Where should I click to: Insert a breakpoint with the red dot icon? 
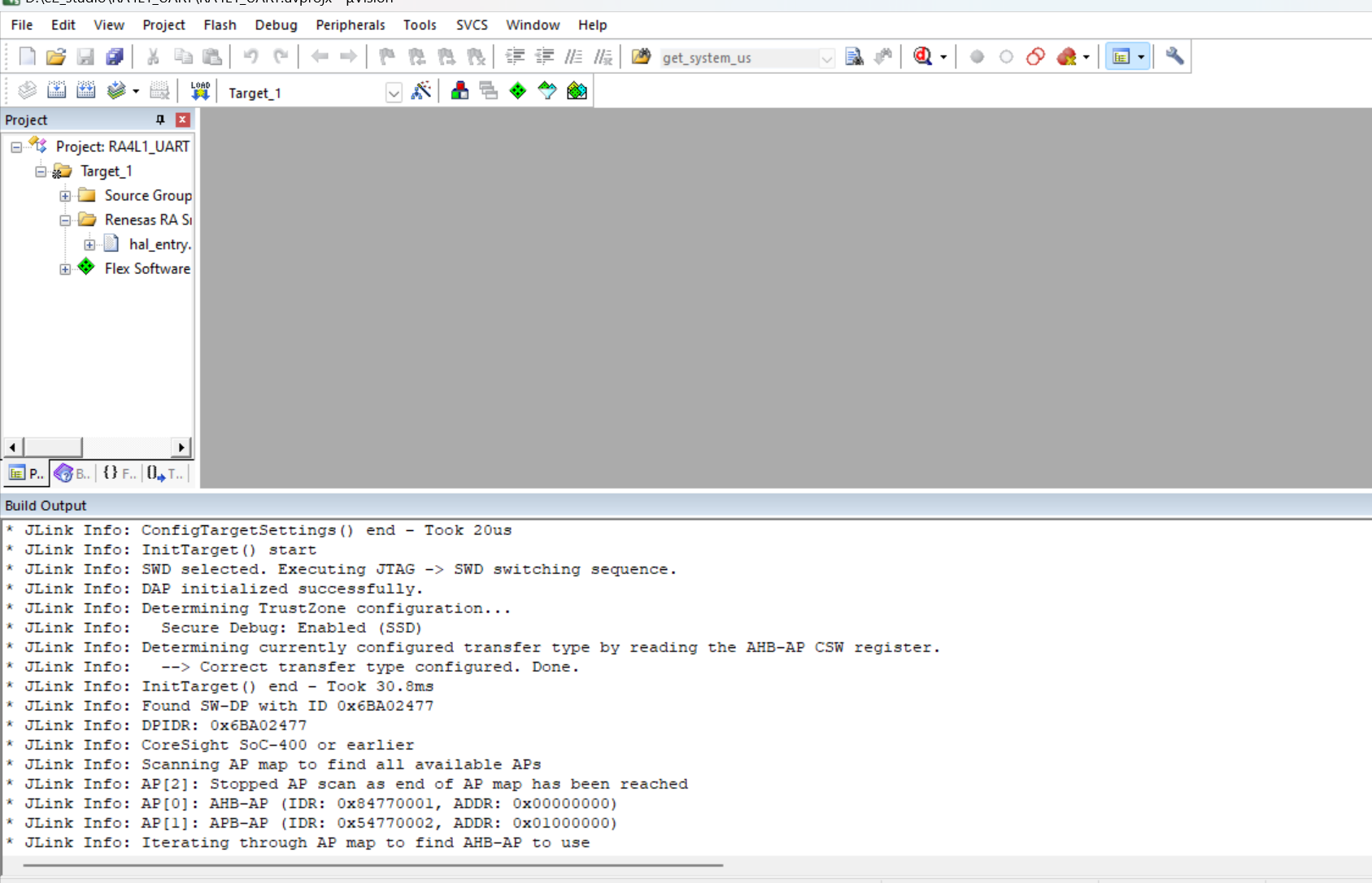click(x=977, y=57)
